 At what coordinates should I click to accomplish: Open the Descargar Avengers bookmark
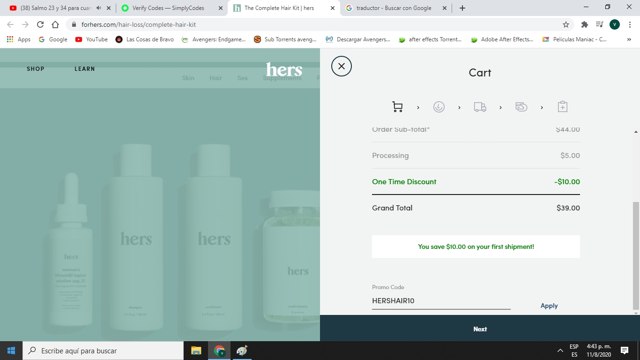tap(358, 39)
